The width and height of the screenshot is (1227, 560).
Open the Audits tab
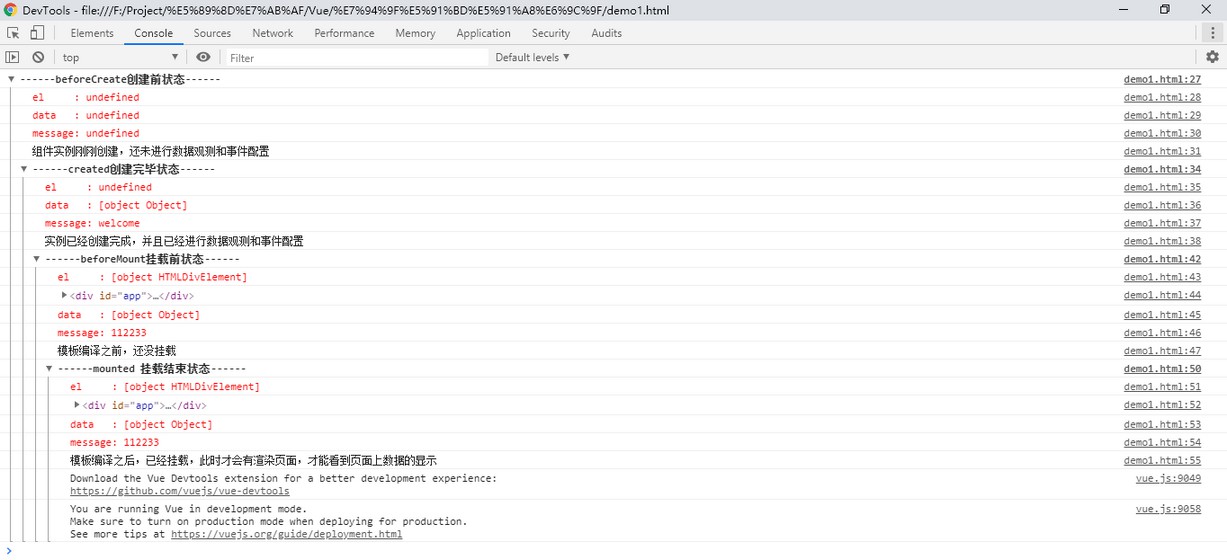(606, 33)
